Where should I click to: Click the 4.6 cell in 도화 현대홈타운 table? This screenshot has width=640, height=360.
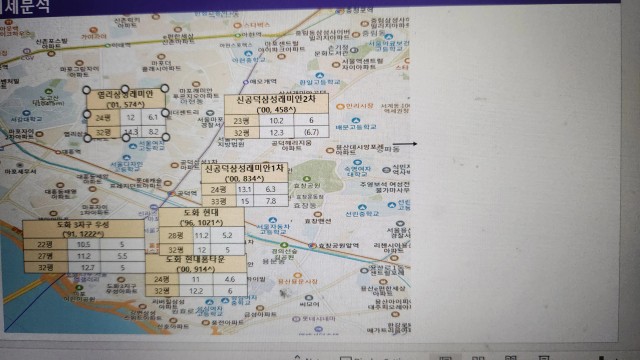[x=230, y=279]
